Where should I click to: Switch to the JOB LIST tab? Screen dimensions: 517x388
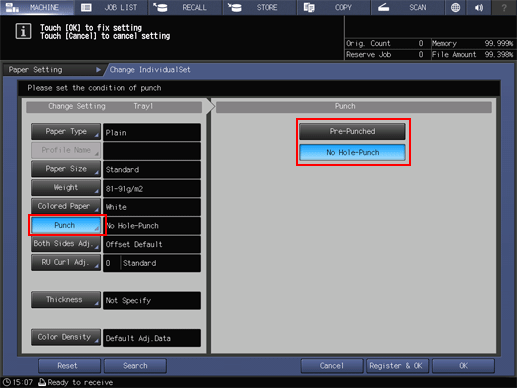(x=111, y=7)
